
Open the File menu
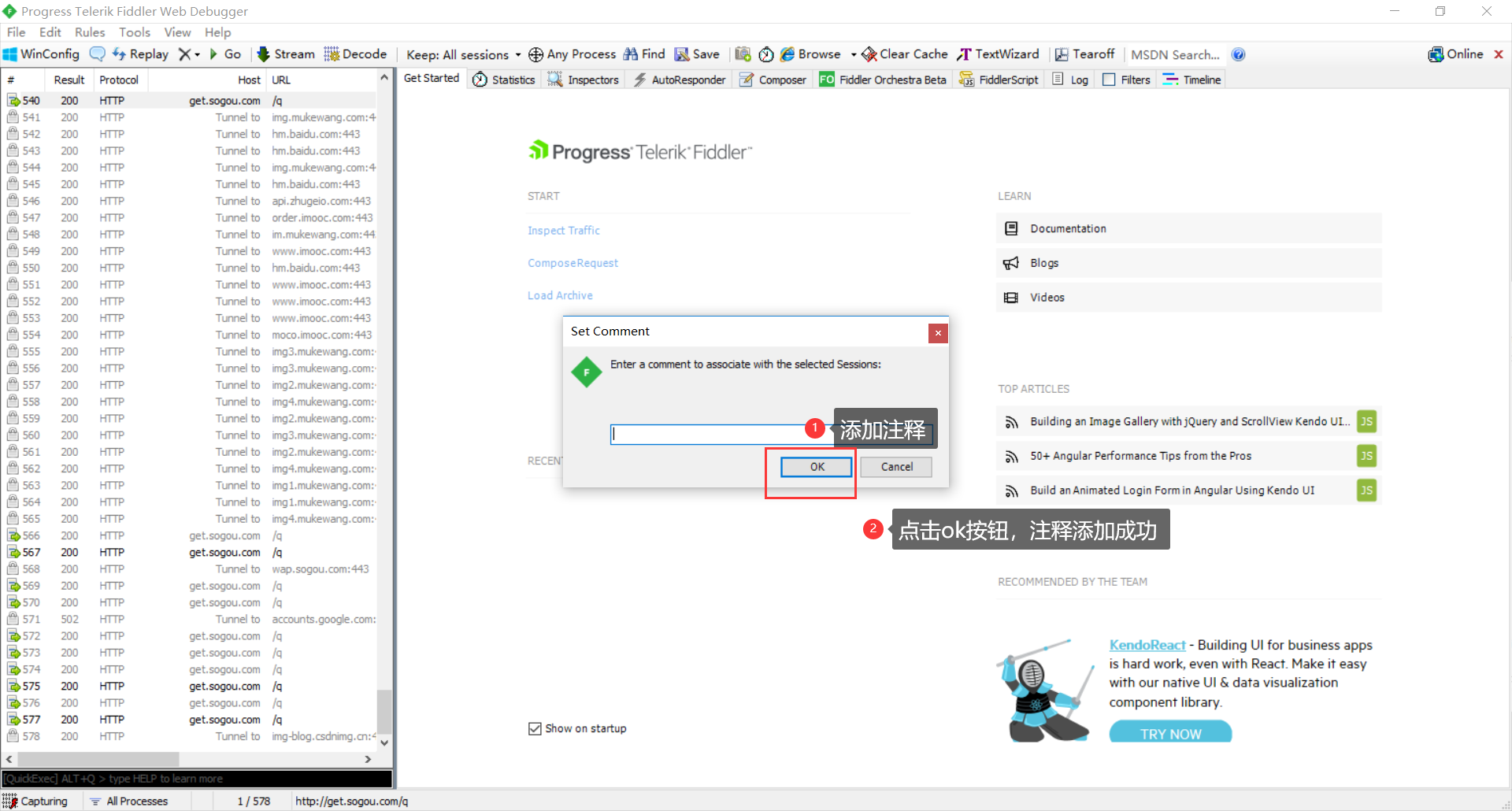pos(17,32)
